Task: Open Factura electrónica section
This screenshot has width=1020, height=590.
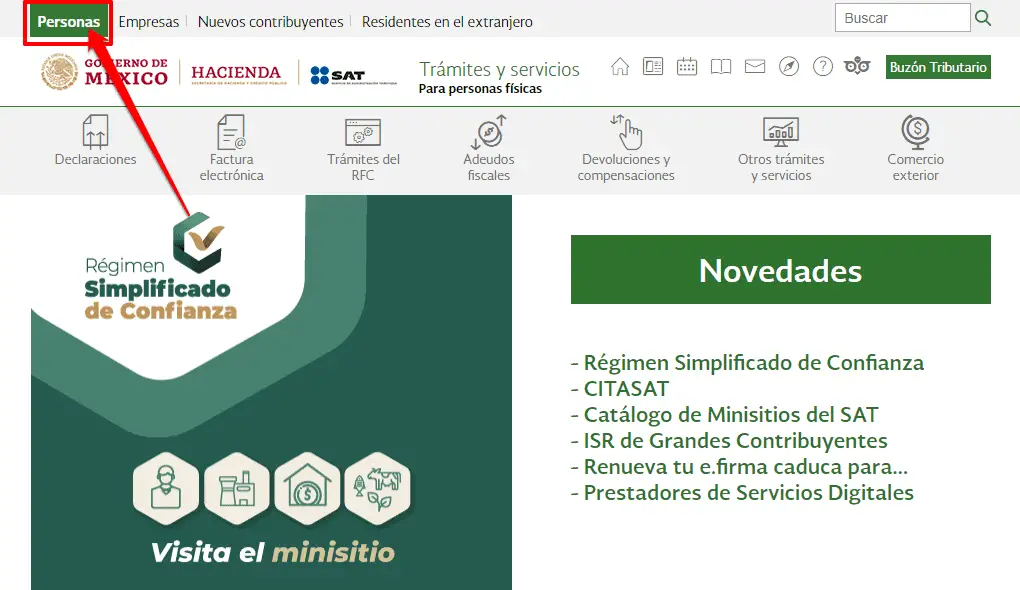Action: point(232,148)
